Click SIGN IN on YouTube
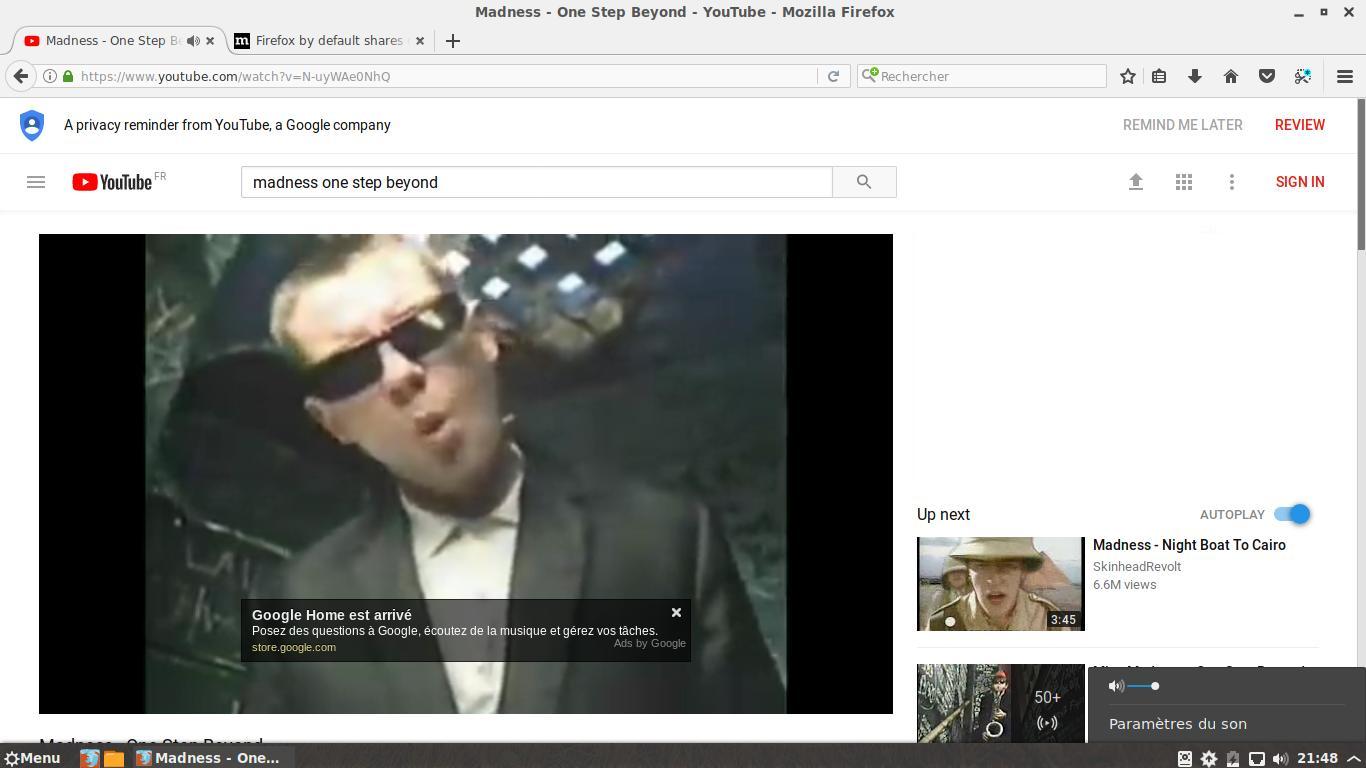This screenshot has height=768, width=1366. coord(1300,182)
